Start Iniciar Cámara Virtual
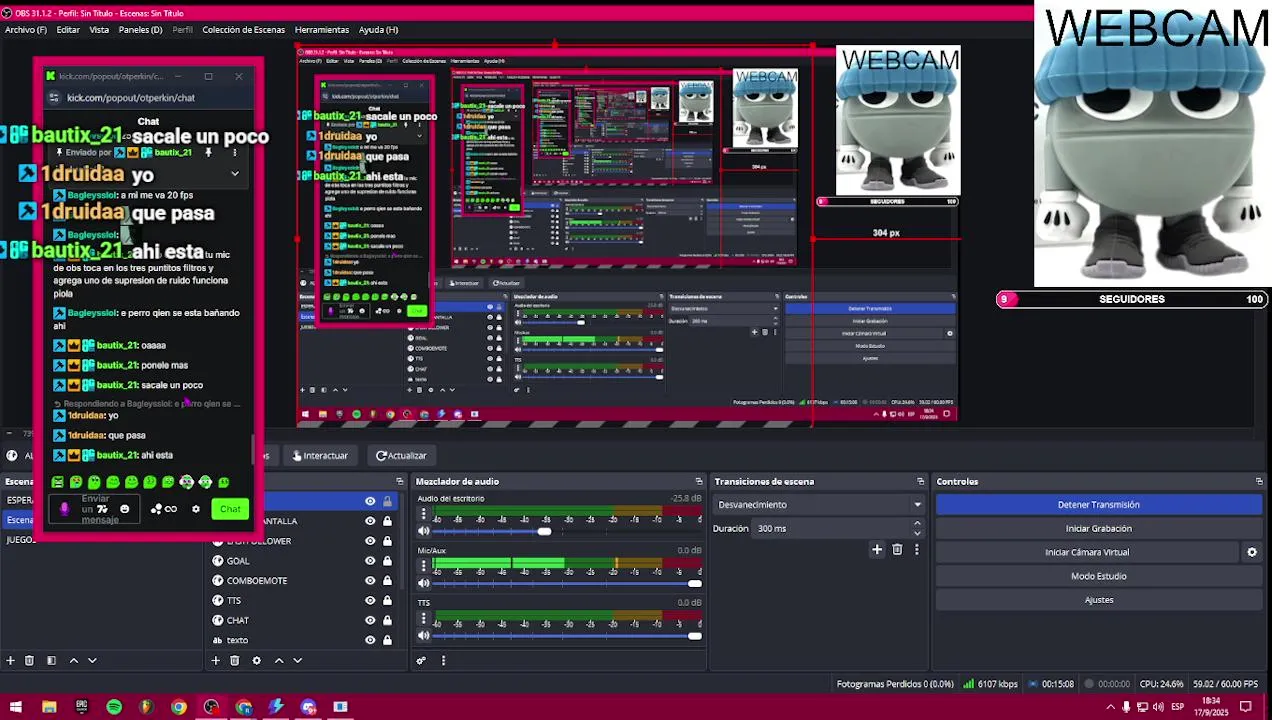 [x=1087, y=552]
